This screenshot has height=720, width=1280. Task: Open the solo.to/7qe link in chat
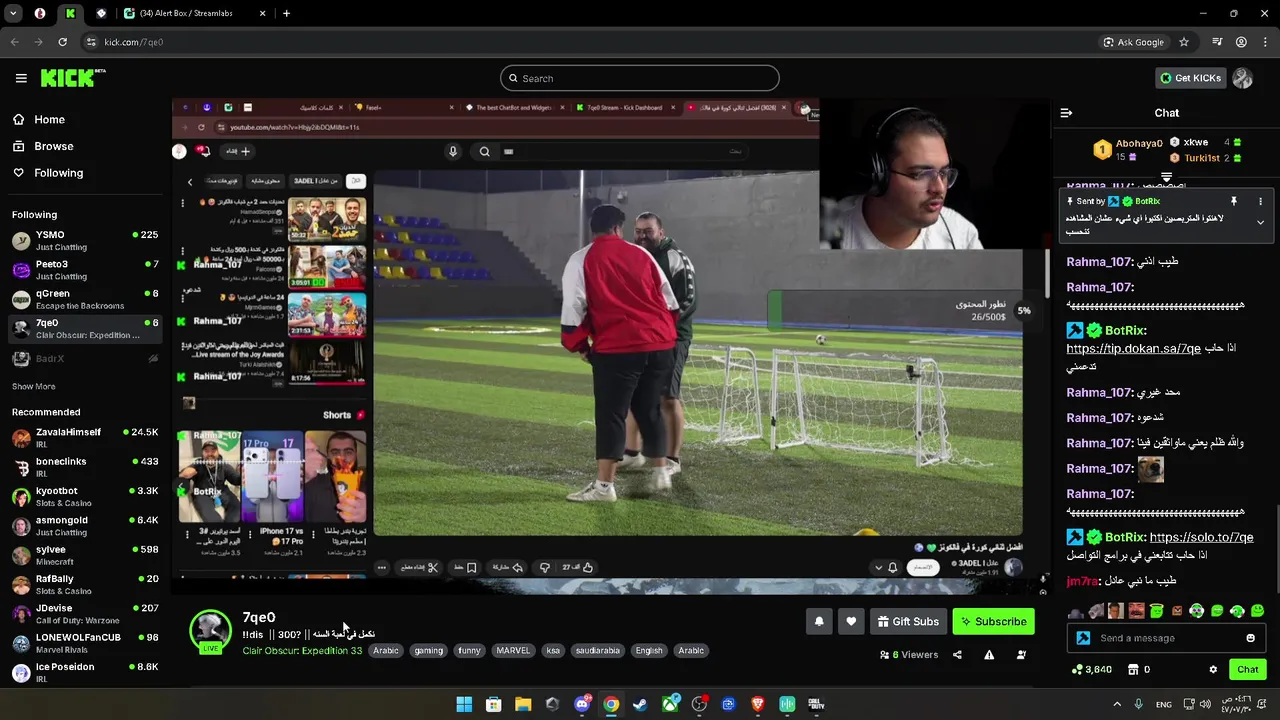pos(1201,537)
